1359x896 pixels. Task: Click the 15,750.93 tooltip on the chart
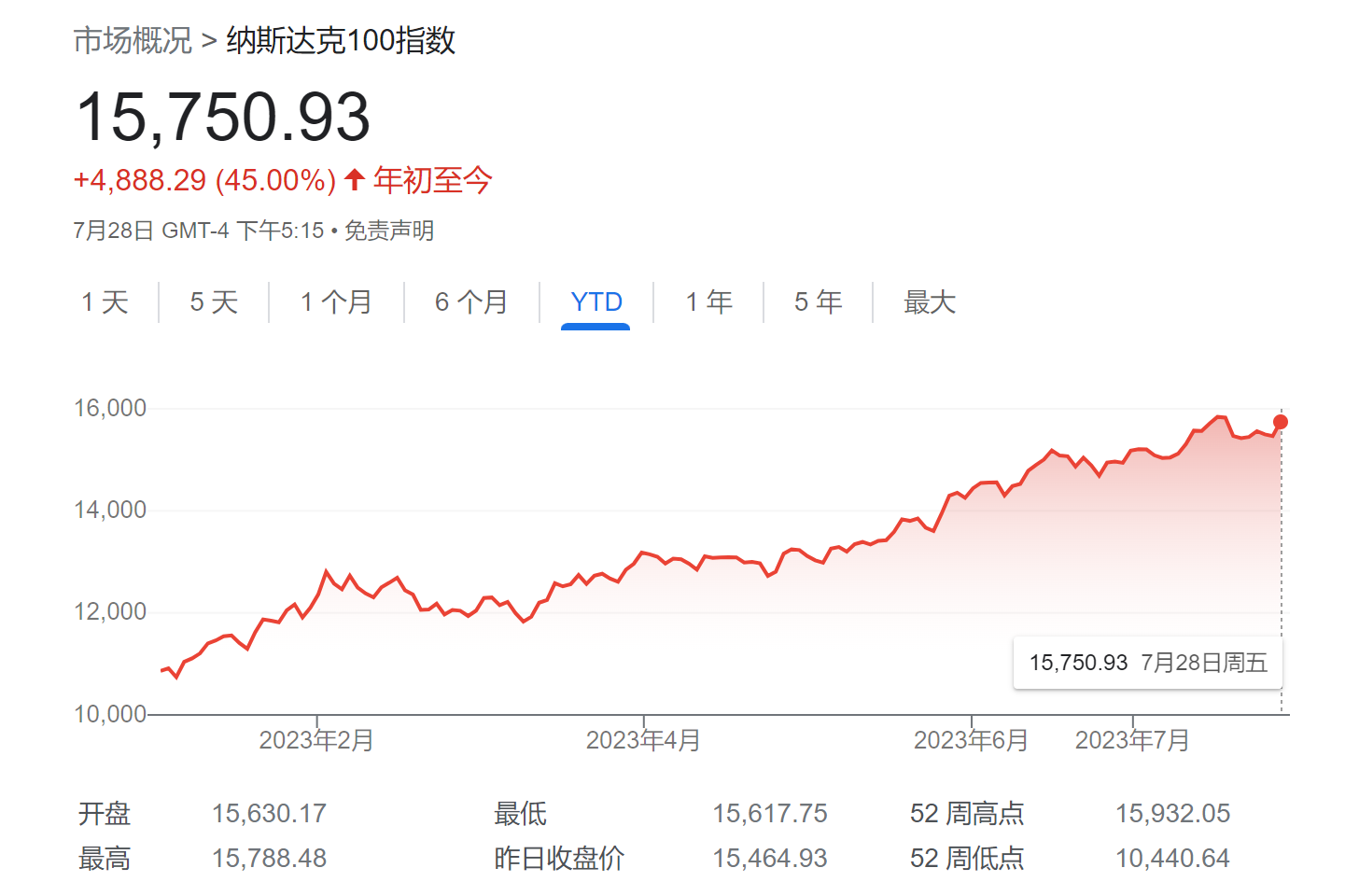pyautogui.click(x=1147, y=663)
